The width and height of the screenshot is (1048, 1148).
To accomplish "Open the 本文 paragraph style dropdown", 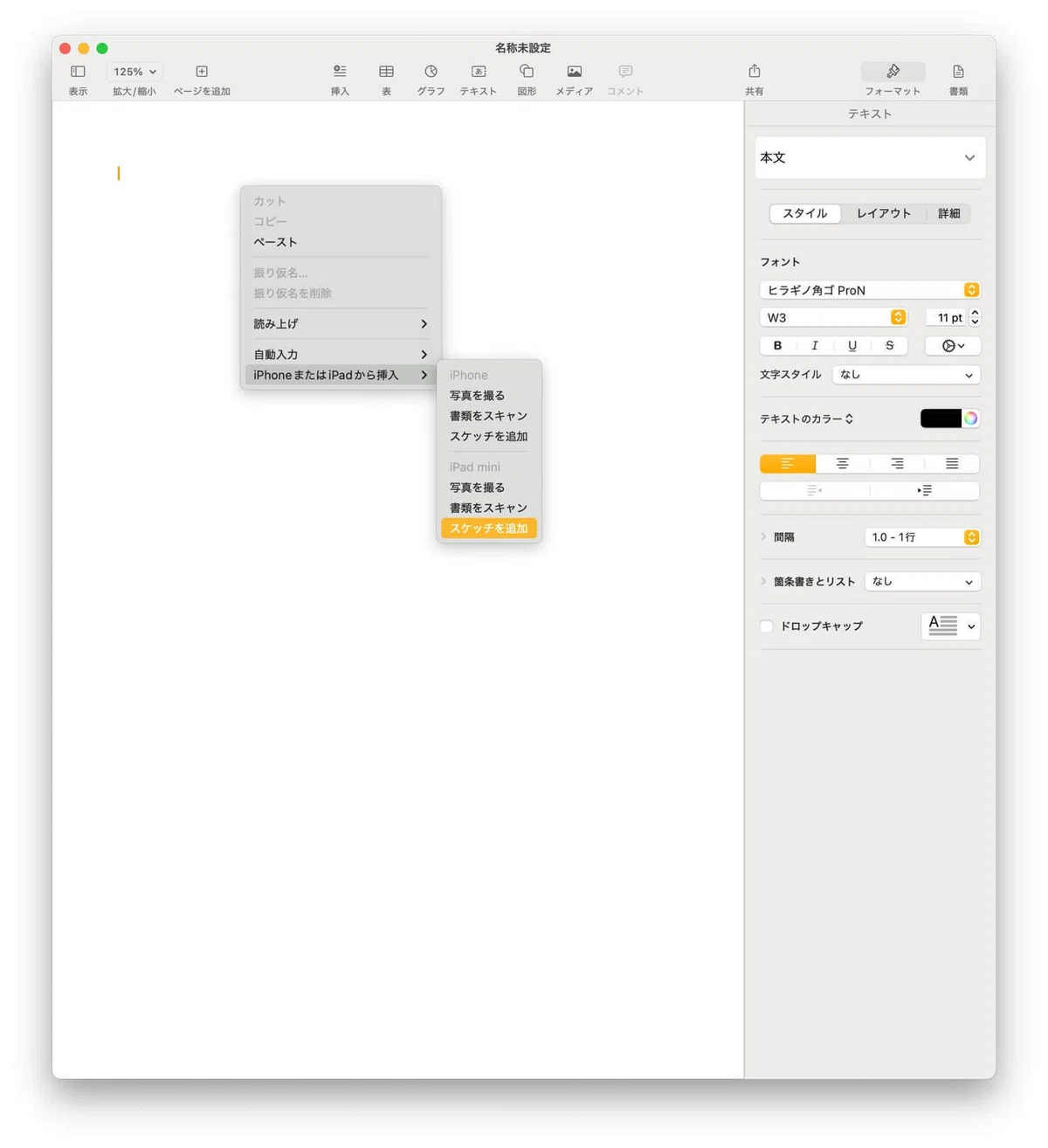I will tap(870, 158).
